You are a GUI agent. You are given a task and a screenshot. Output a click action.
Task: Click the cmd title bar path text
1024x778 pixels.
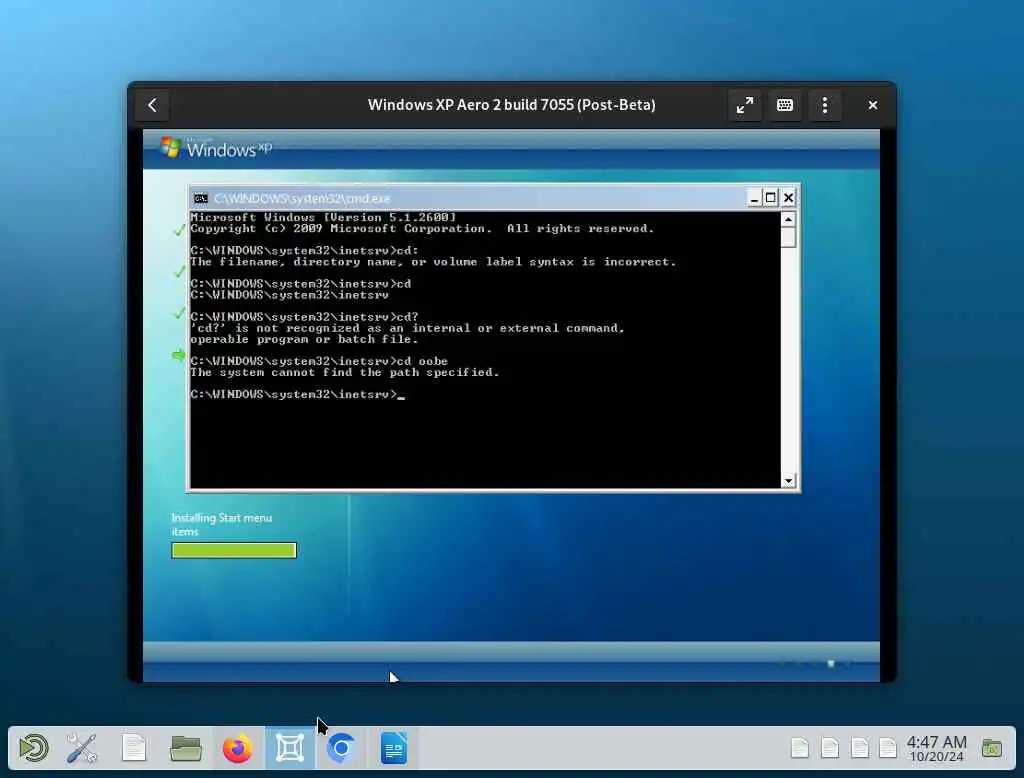(x=302, y=198)
